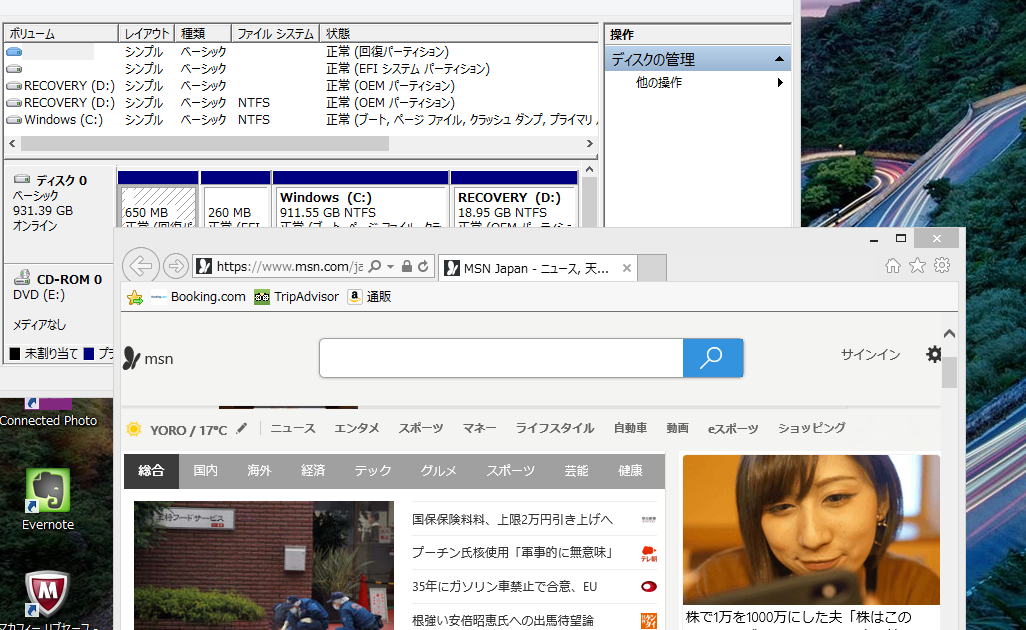Click volume list horizontal scrollbar right arrow
Screen dimensions: 1026x630
click(590, 143)
